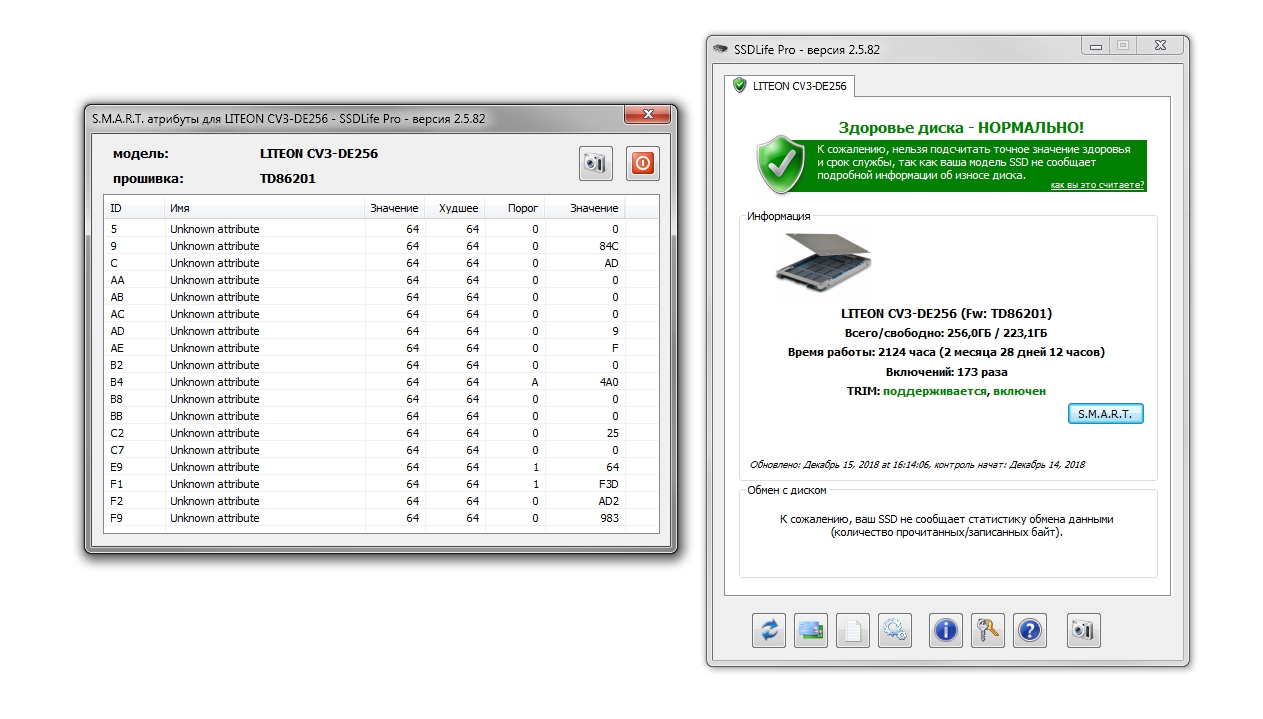Viewport: 1263px width, 719px height.
Task: Click the 'Включений: 173 раза' line
Action: 946,372
